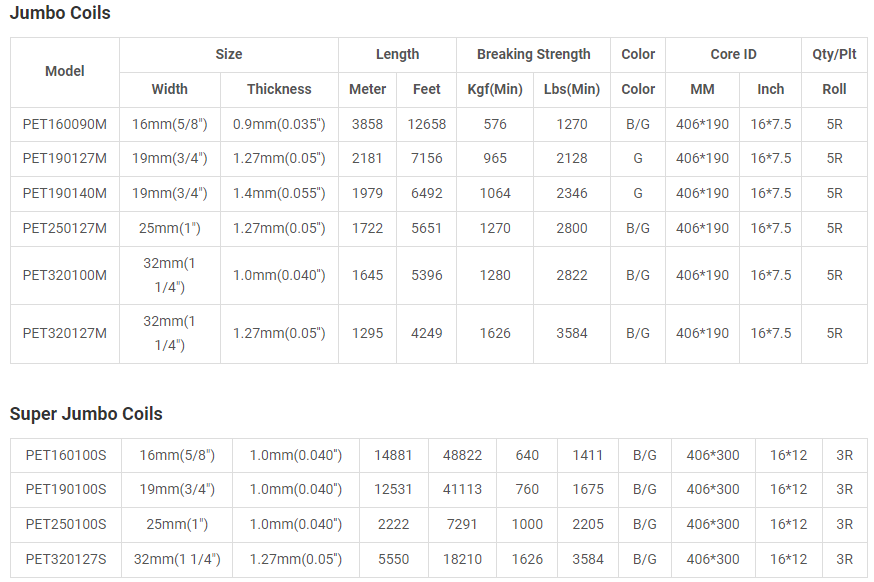Click the PET250100S model cell
Viewport: 874px width, 582px height.
(x=66, y=524)
